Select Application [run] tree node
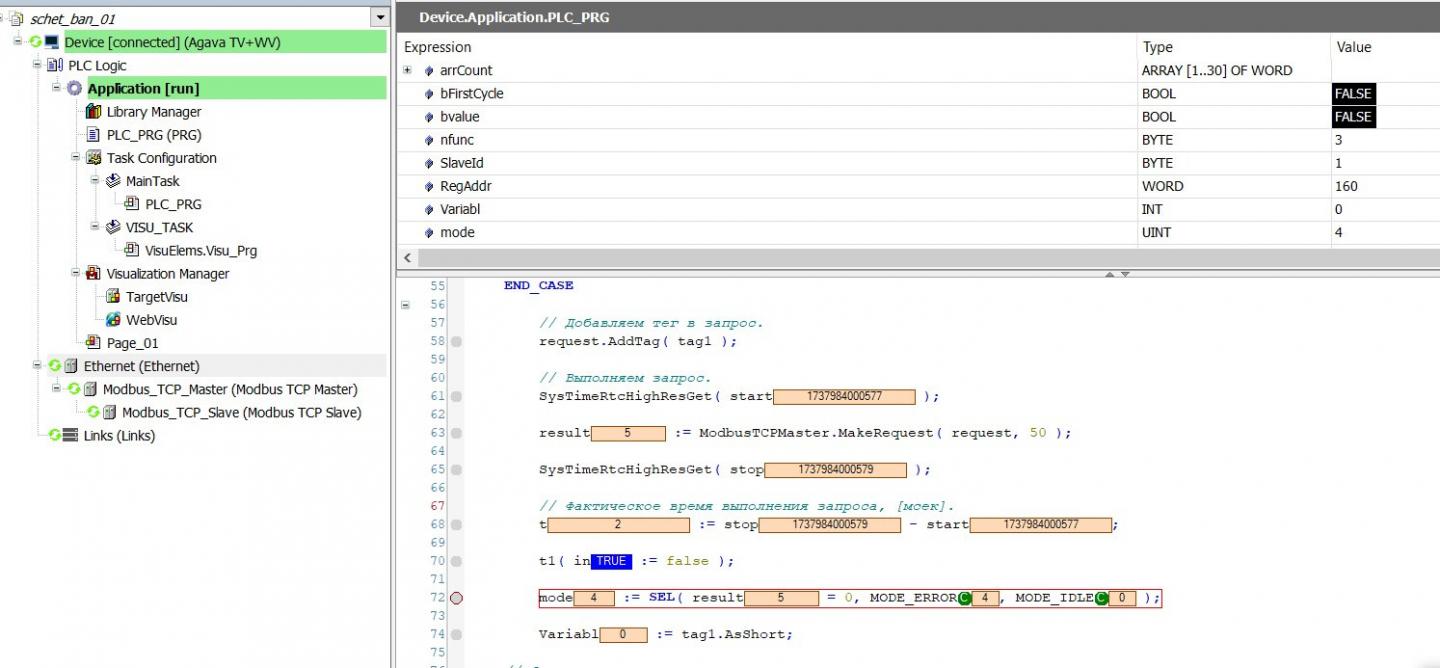Viewport: 1440px width, 668px height. [x=143, y=89]
